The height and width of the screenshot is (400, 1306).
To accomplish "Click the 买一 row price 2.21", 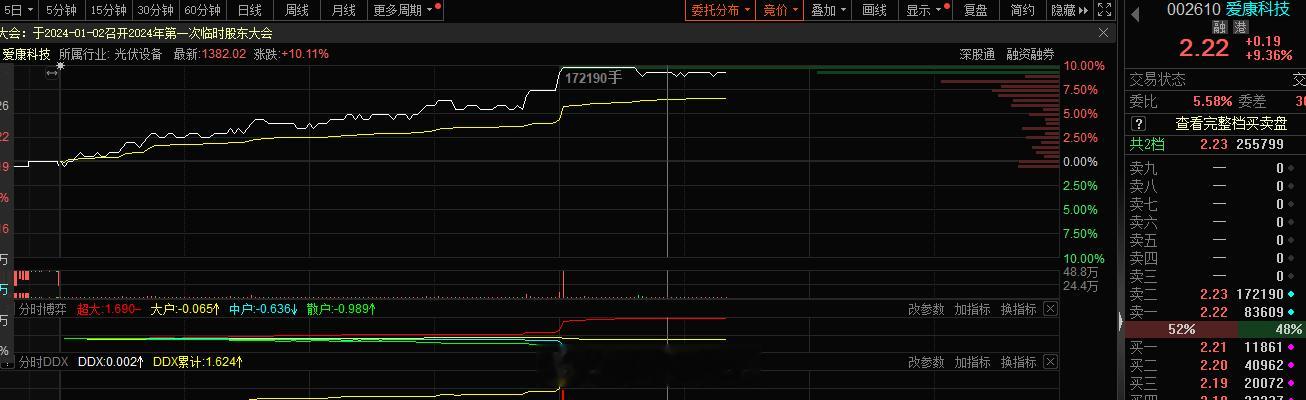I will coord(1213,347).
